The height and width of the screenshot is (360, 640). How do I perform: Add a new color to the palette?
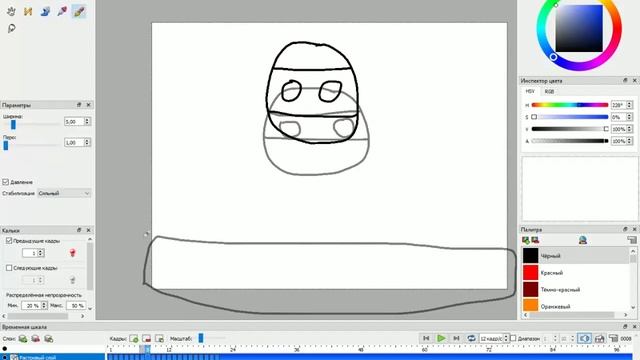coord(526,240)
